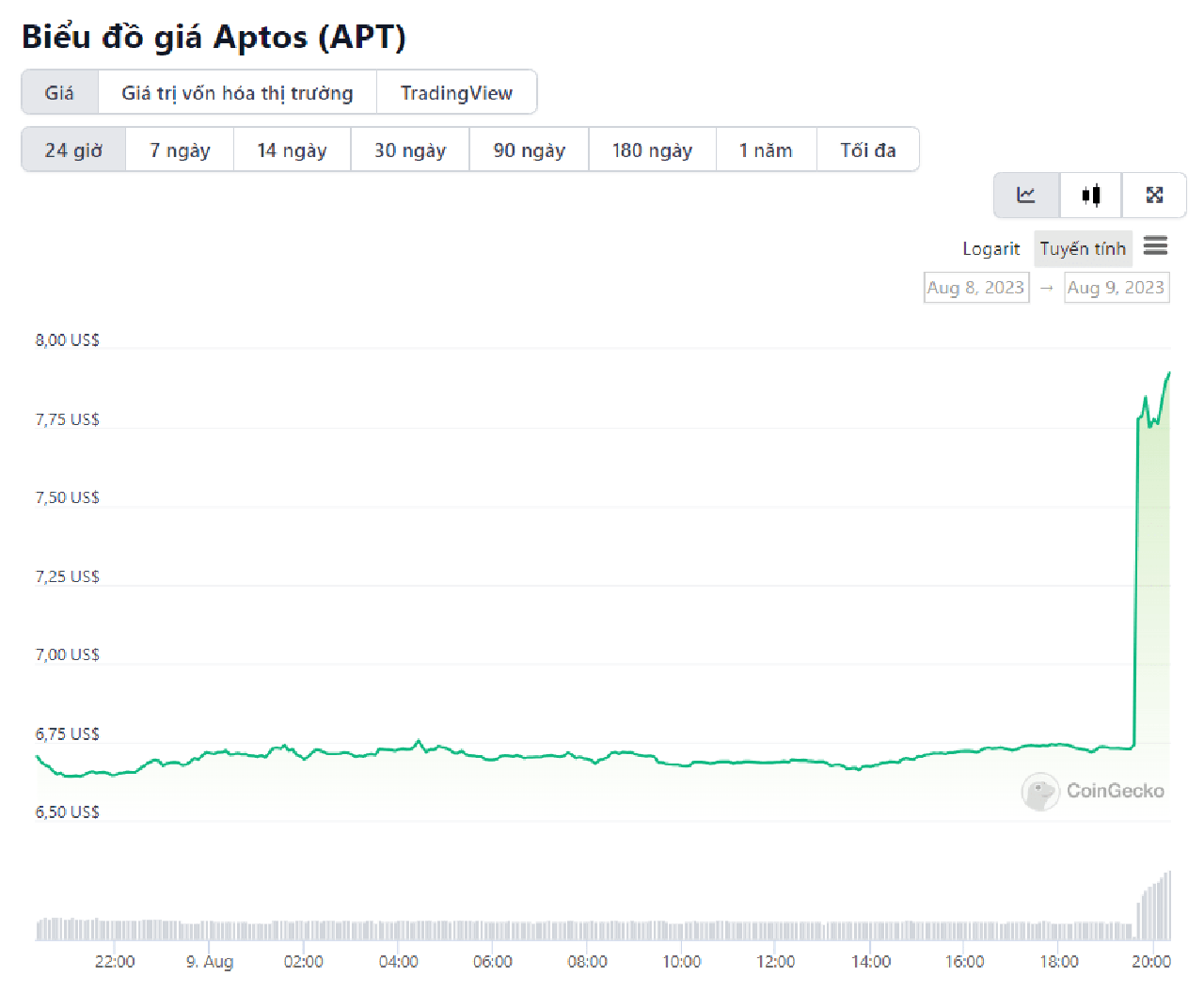Click the 02:00 time axis label
1204x992 pixels.
[303, 962]
